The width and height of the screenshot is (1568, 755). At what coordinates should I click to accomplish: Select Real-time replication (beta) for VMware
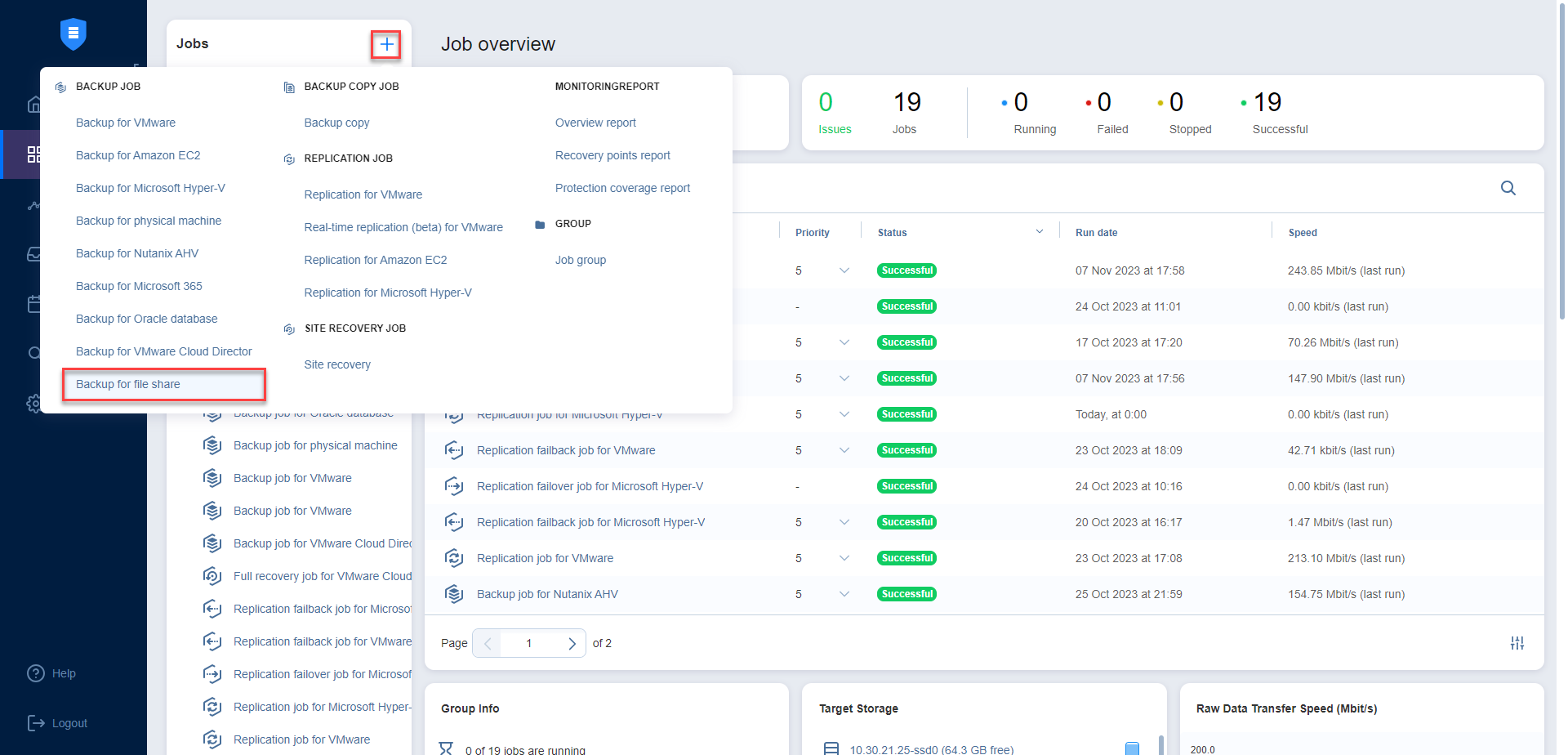pos(403,227)
